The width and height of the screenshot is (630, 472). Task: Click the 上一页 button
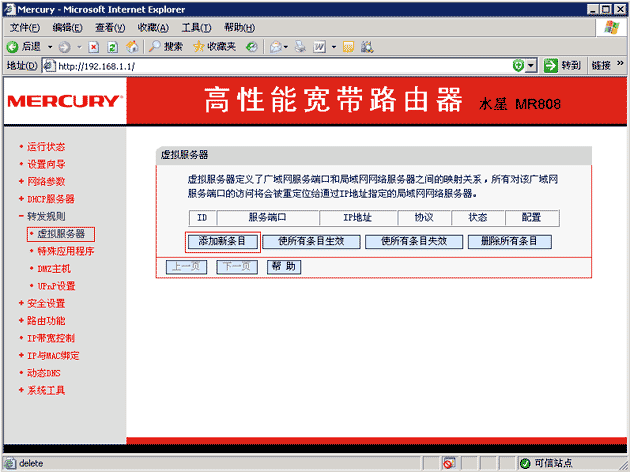click(x=186, y=267)
